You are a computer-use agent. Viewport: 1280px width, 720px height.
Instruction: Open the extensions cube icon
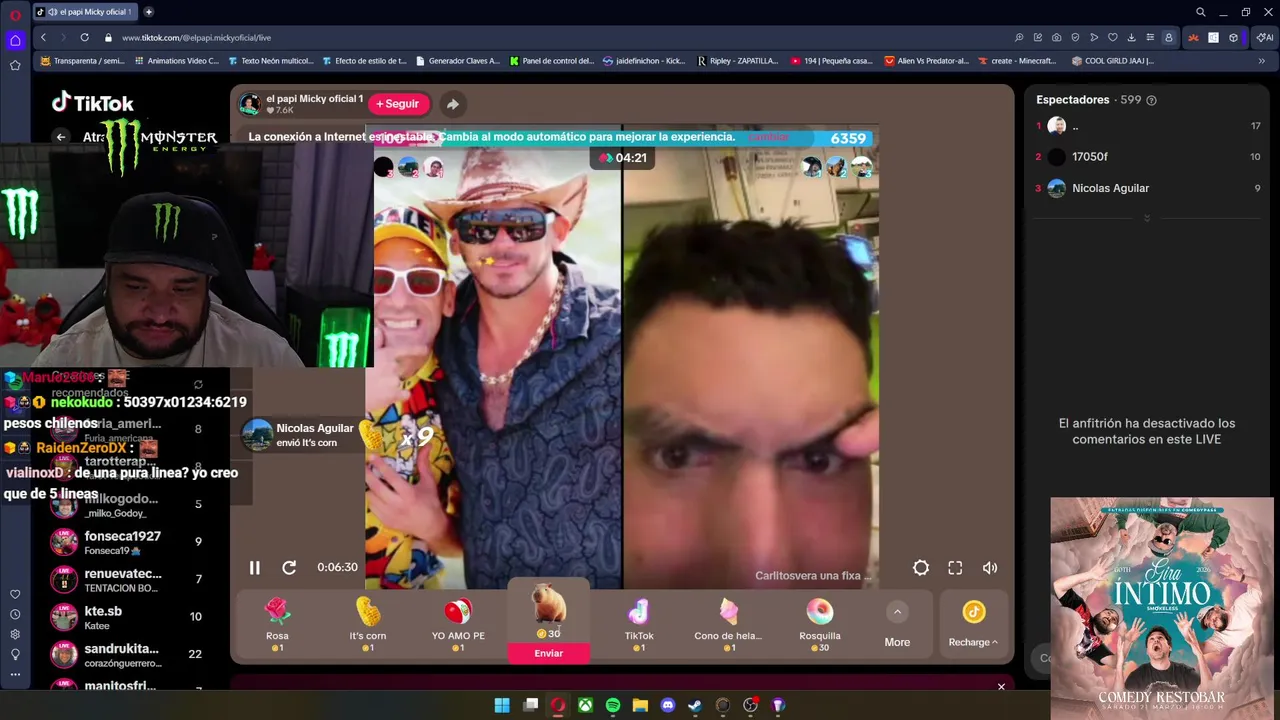point(1234,37)
